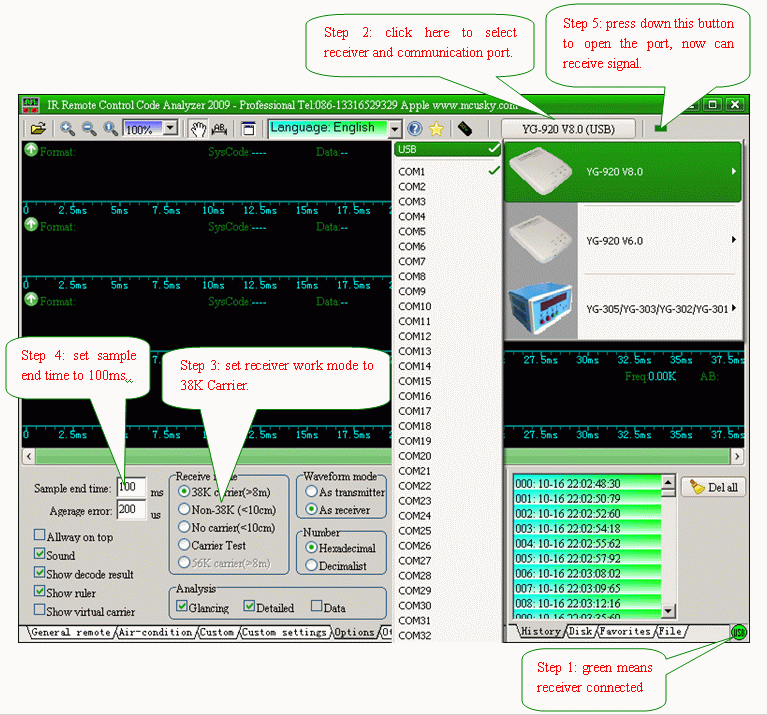Viewport: 767px width, 715px height.
Task: Select the hand pan tool
Action: click(x=198, y=129)
